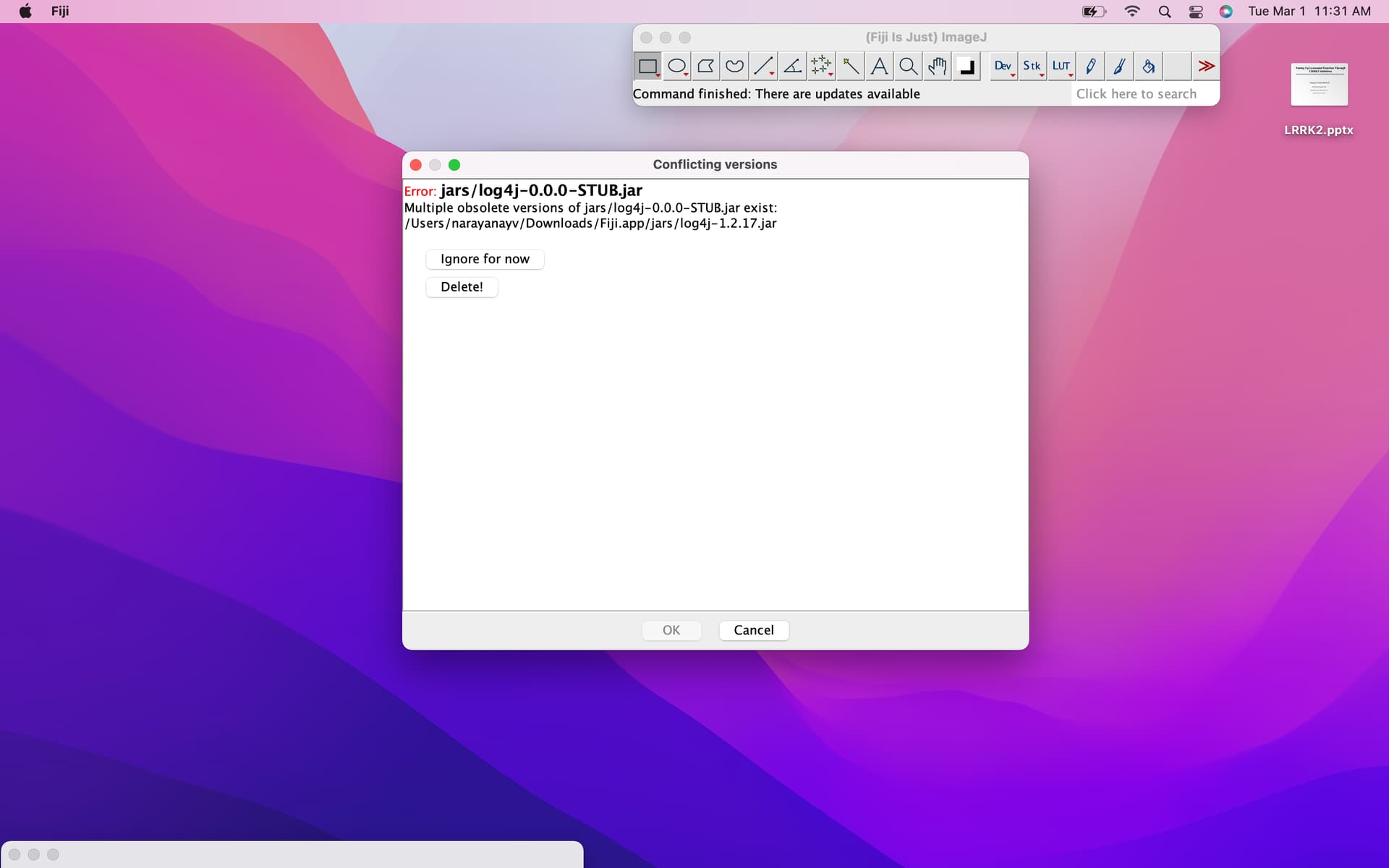Activate the Angle tool
Image resolution: width=1389 pixels, height=868 pixels.
point(792,67)
